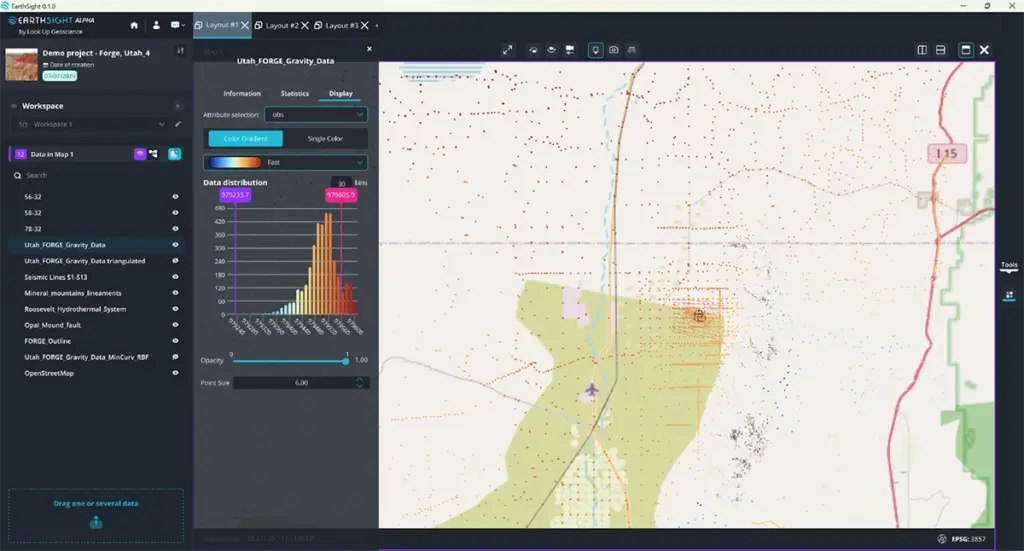Screen dimensions: 1024x551
Task: Edit Workspace 1 name with pencil
Action: click(x=178, y=124)
